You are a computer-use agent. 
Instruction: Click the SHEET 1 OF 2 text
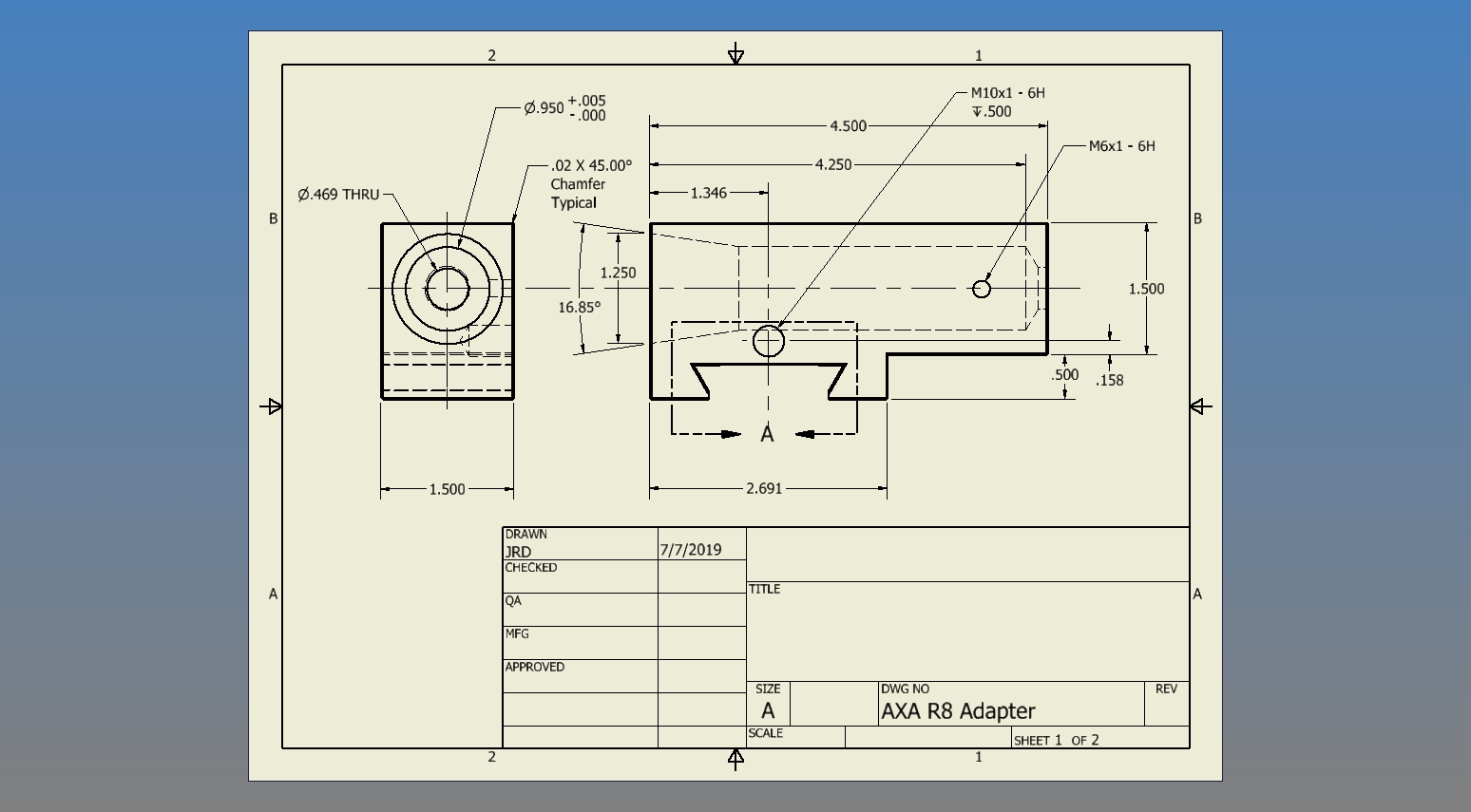click(x=1057, y=741)
